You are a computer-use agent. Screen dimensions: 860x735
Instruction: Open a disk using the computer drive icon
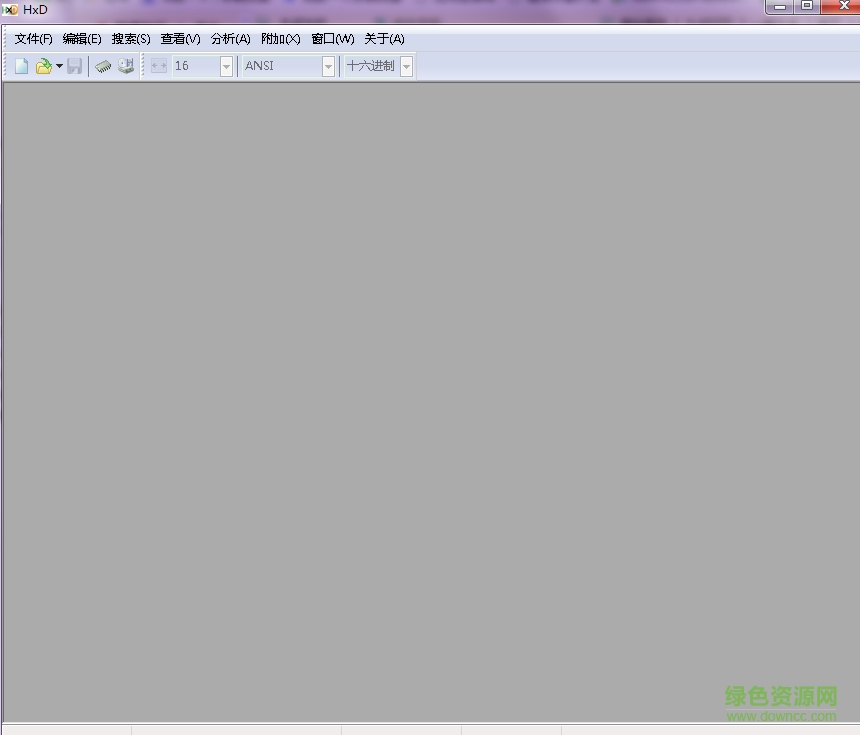click(126, 65)
